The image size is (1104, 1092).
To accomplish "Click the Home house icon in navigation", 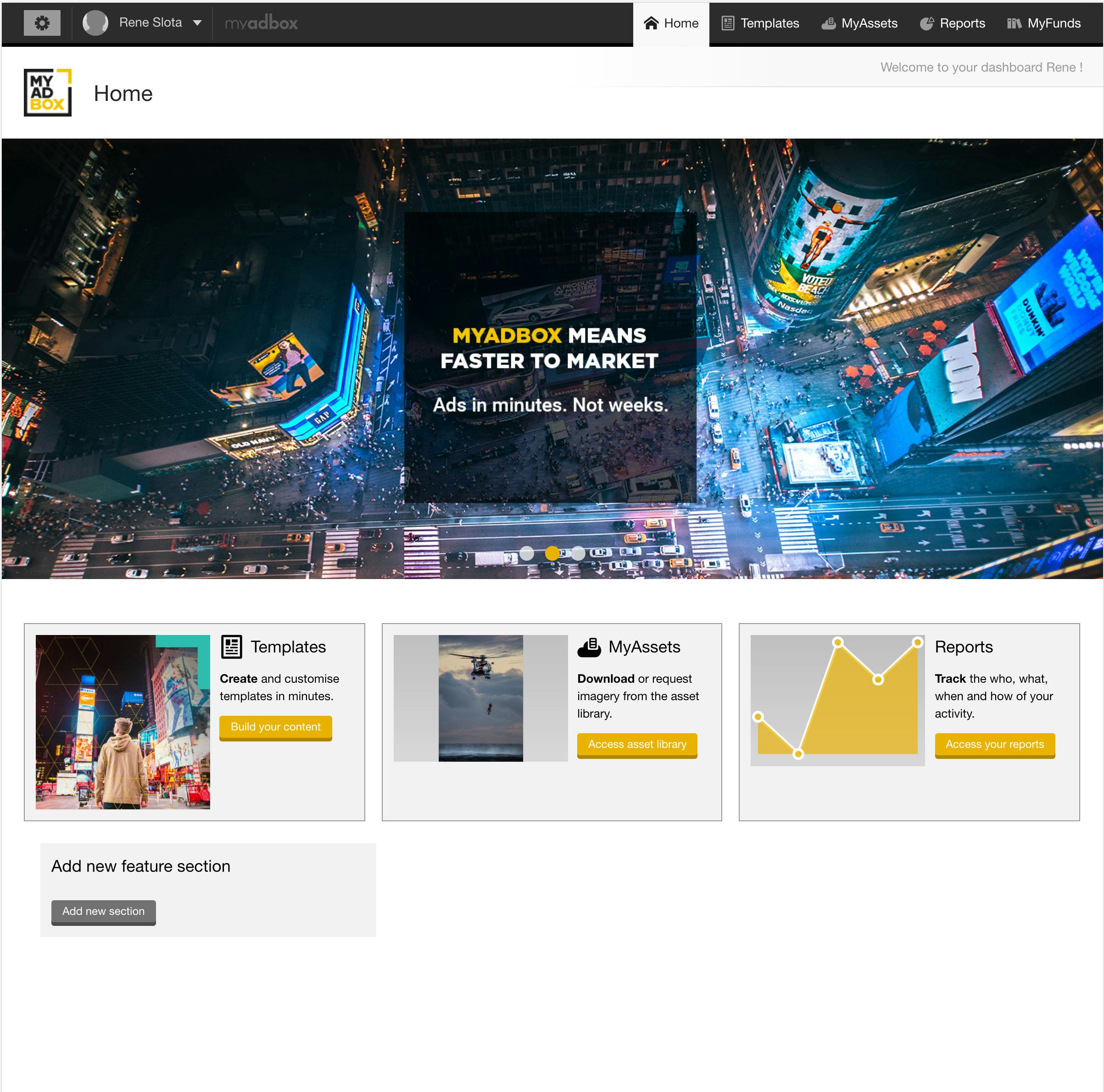I will pos(651,23).
